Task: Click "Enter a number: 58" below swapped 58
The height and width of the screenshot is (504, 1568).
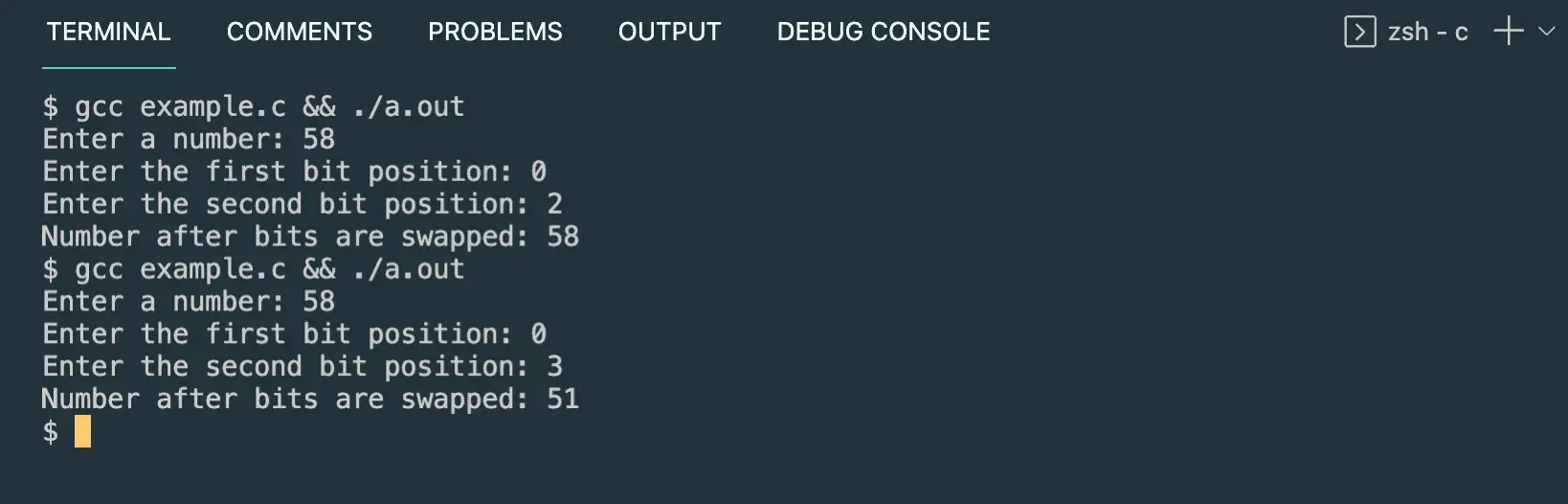Action: 189,302
